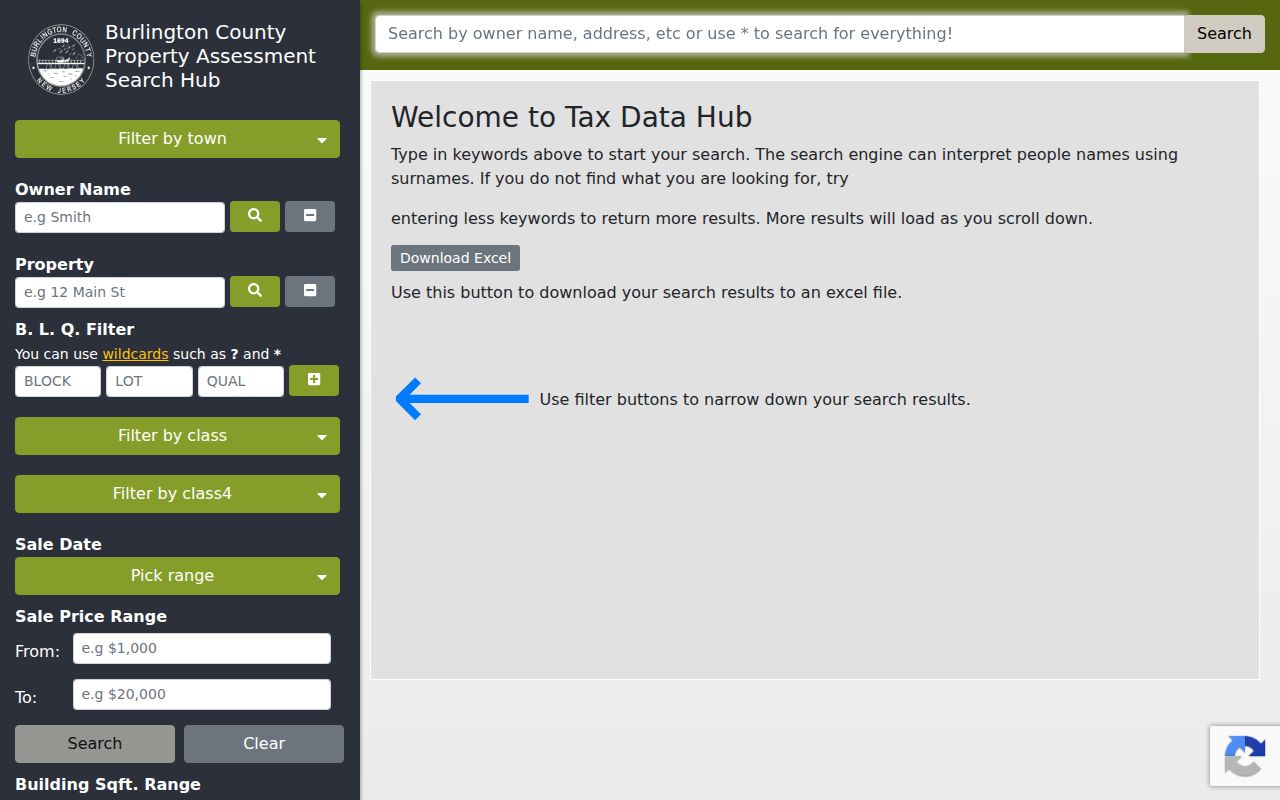
Task: Click the Owner Name minus button
Action: point(310,216)
